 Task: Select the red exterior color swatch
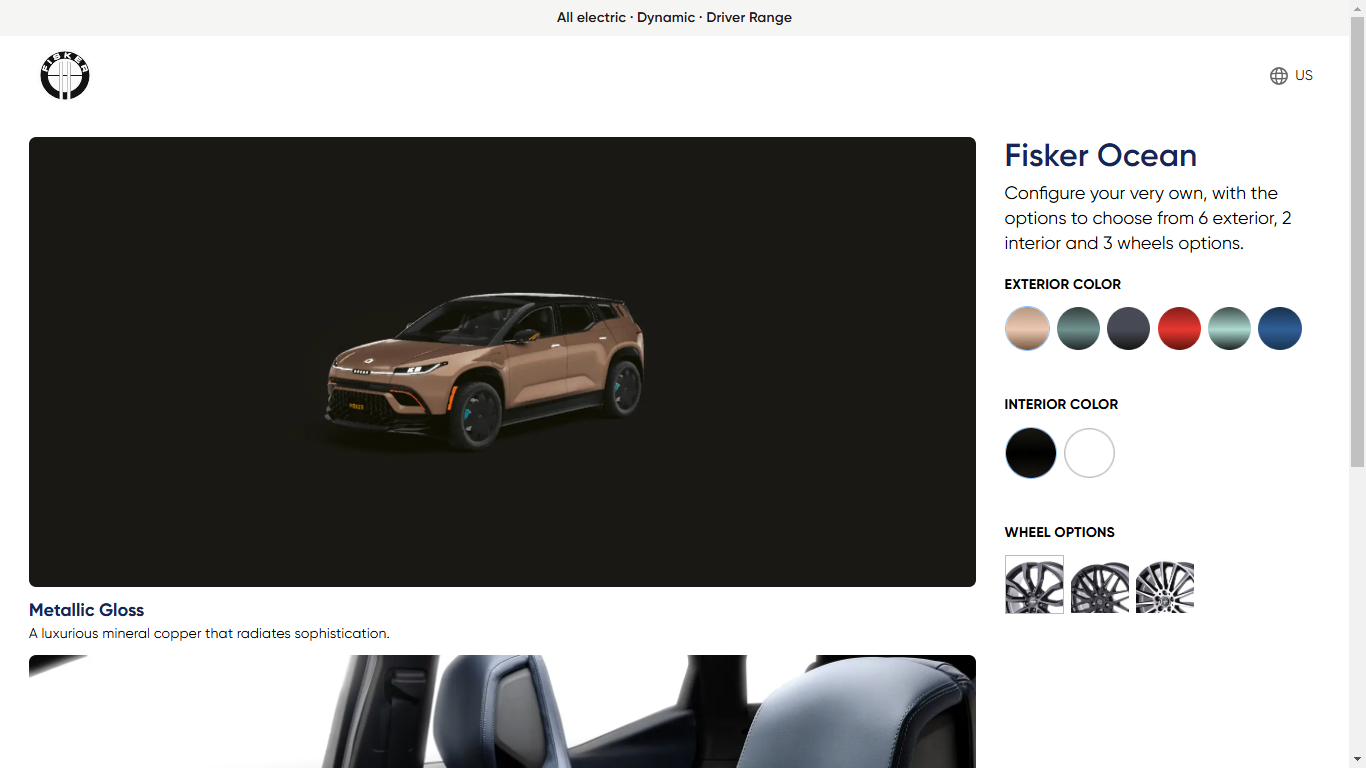[x=1179, y=328]
